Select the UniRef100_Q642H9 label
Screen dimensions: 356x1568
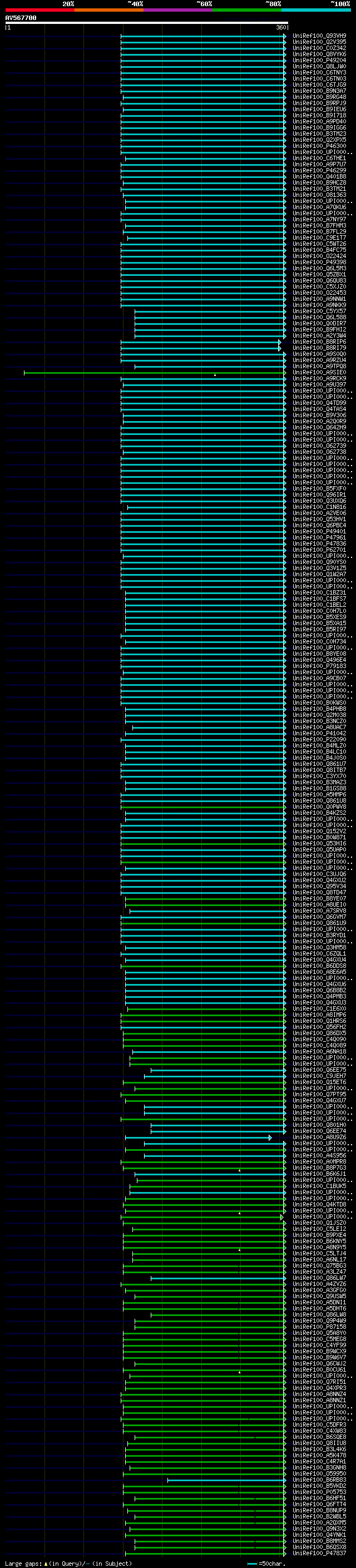coord(319,427)
